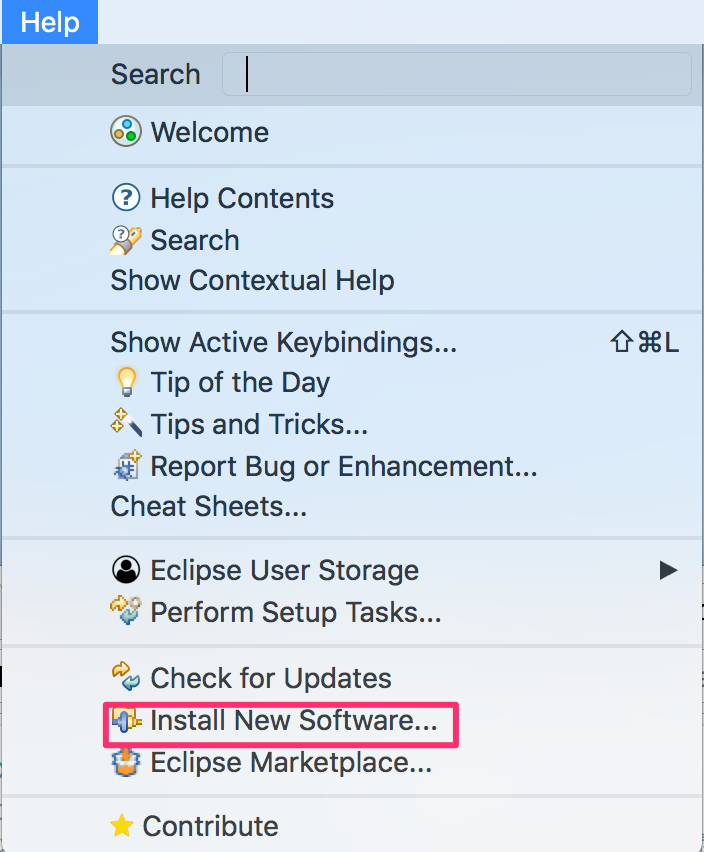The width and height of the screenshot is (704, 852).
Task: Click the Check for Updates arrows icon
Action: (126, 676)
